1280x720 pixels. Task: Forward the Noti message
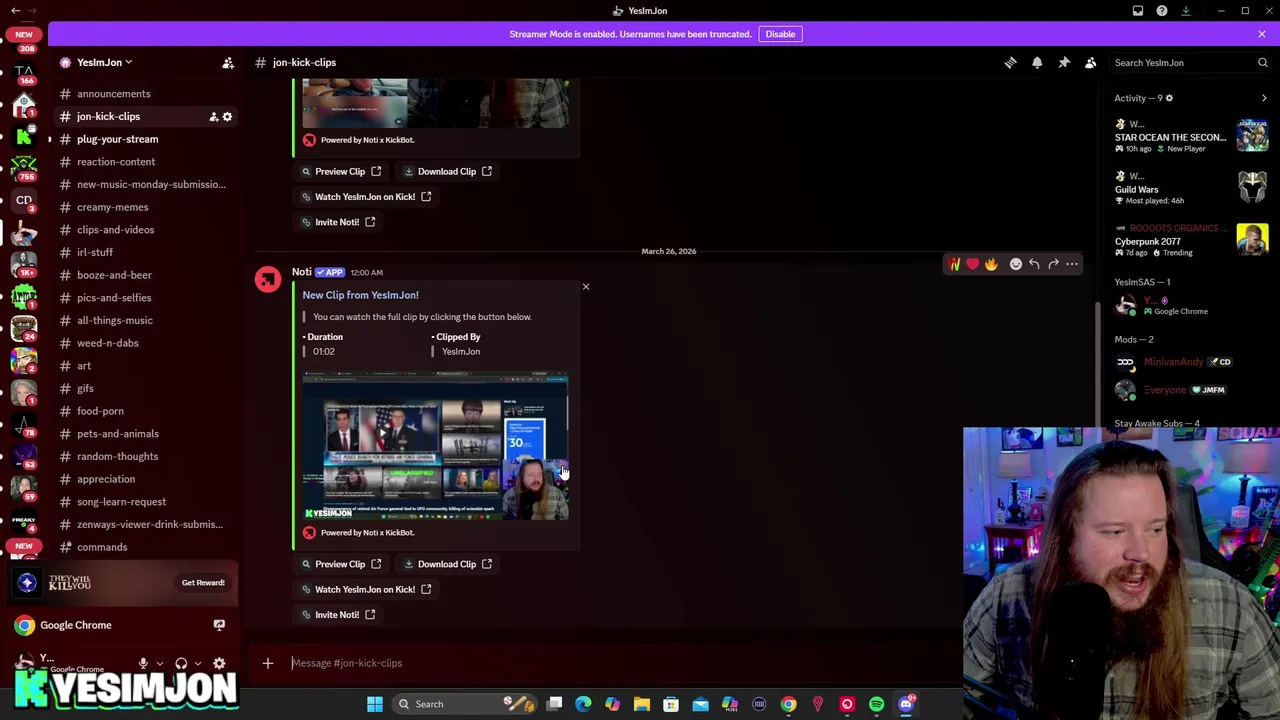point(1053,264)
